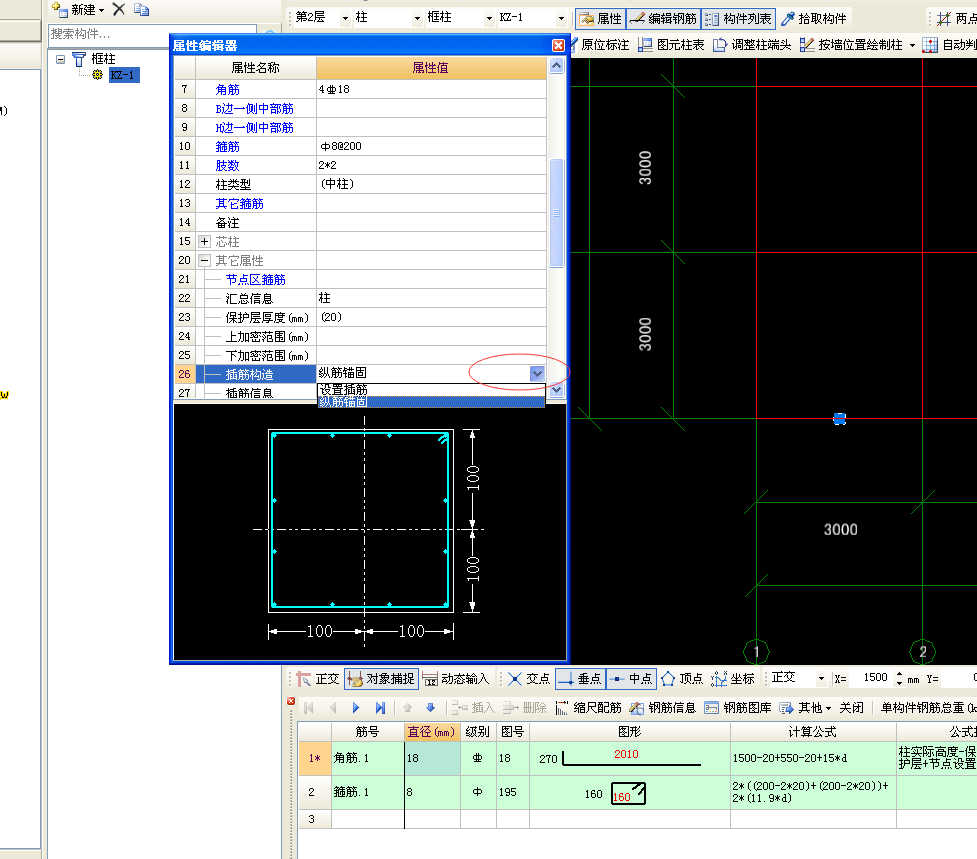977x859 pixels.
Task: Expand the 芯柱 property group
Action: [x=204, y=241]
